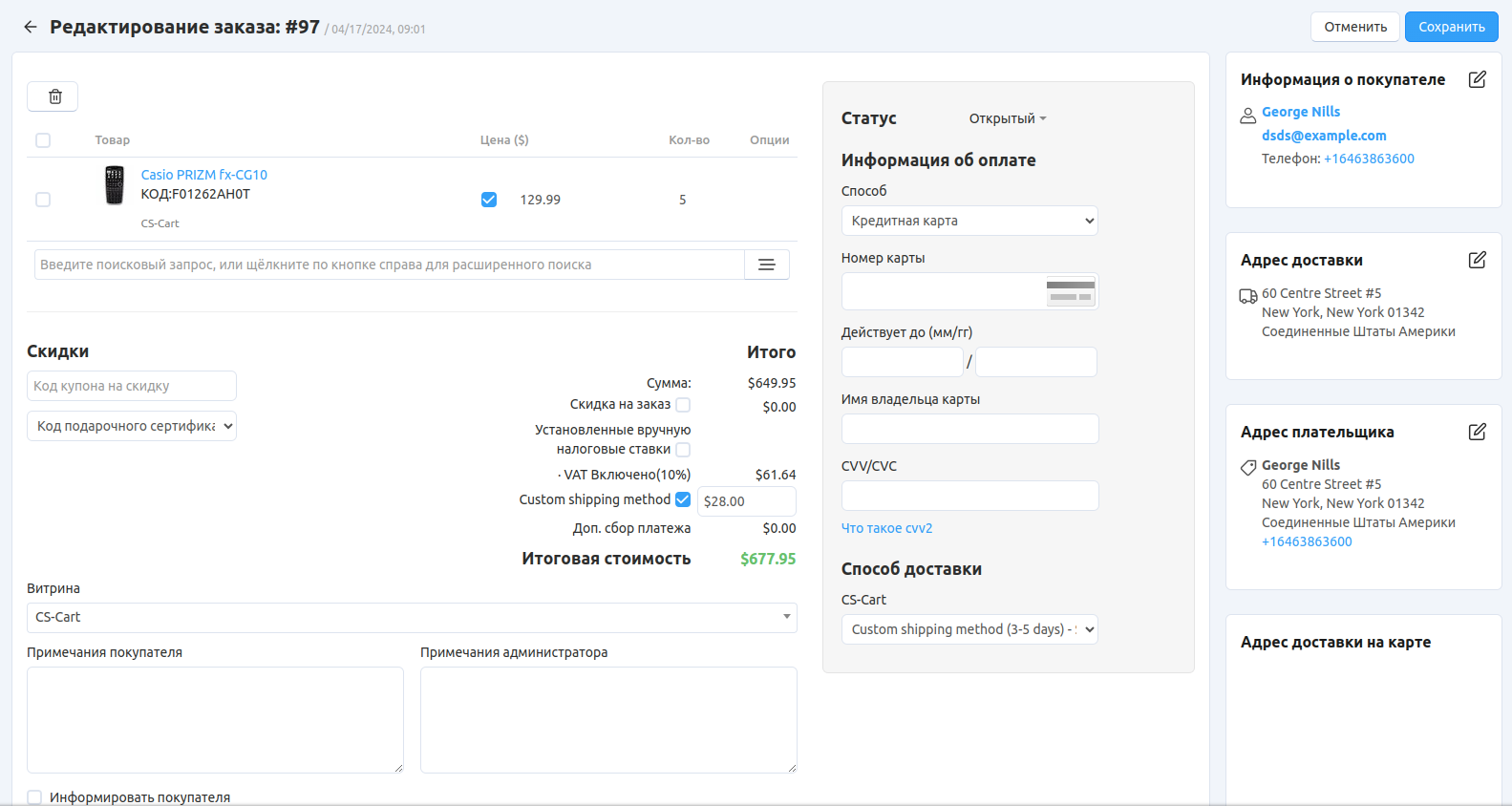Open the storefront CS-Cart selector

pos(411,617)
